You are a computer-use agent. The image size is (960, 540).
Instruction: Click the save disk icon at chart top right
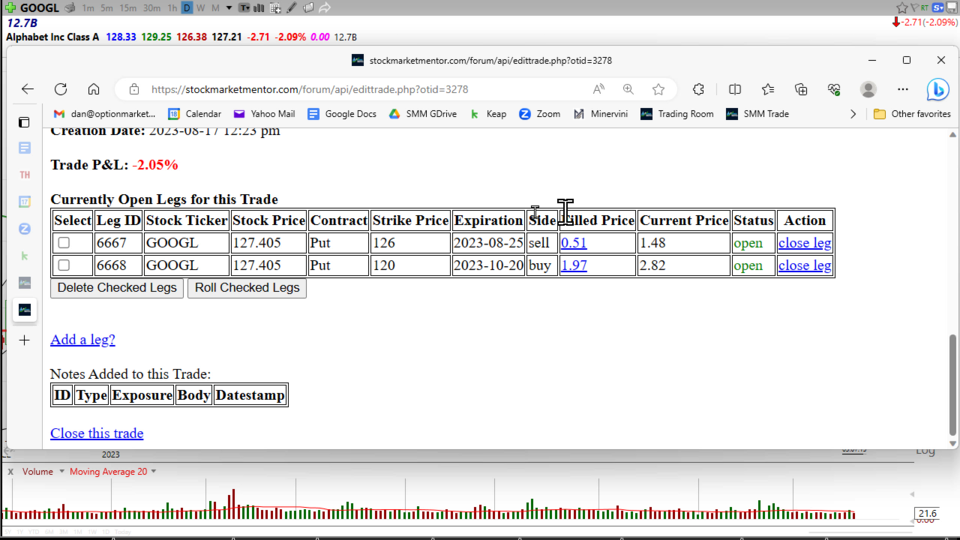[x=952, y=7]
